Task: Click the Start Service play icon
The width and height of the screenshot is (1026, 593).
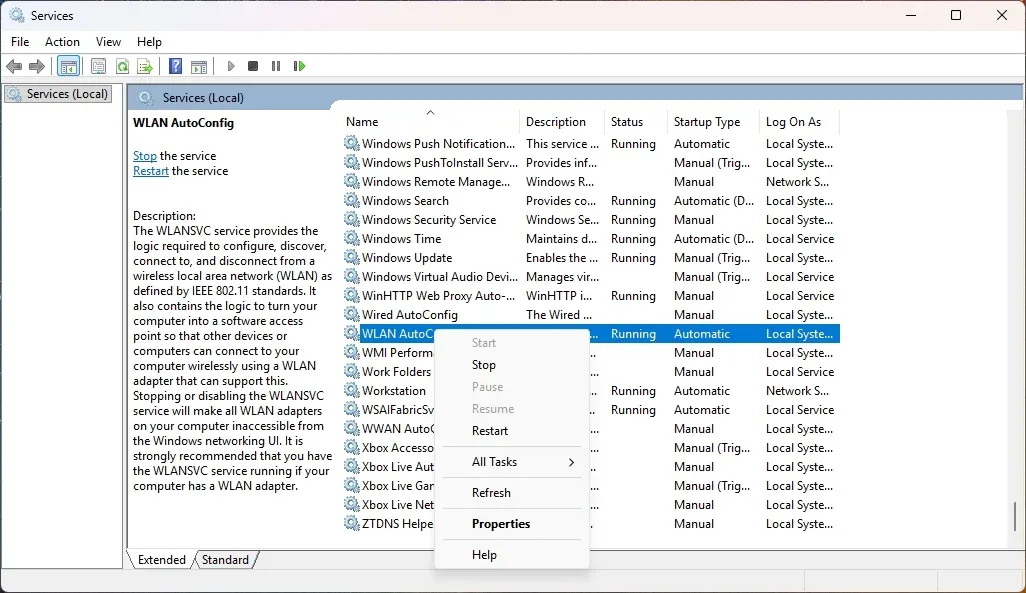Action: tap(231, 66)
